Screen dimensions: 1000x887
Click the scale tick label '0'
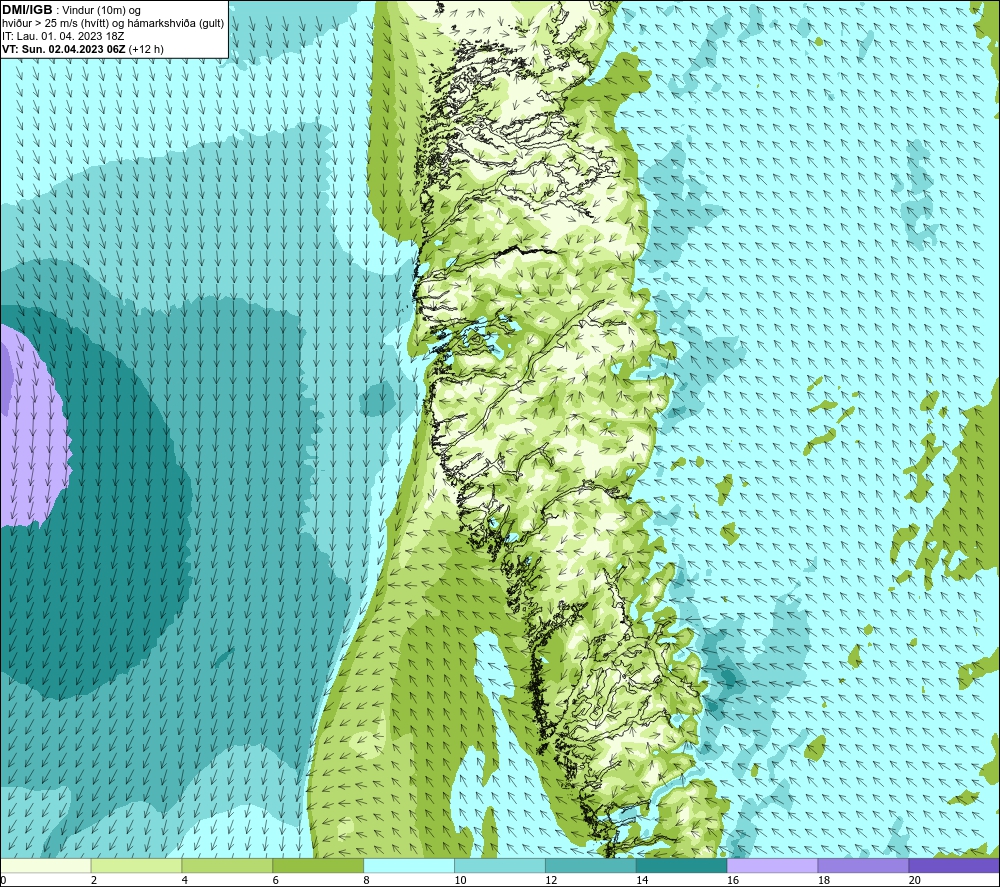tap(3, 880)
